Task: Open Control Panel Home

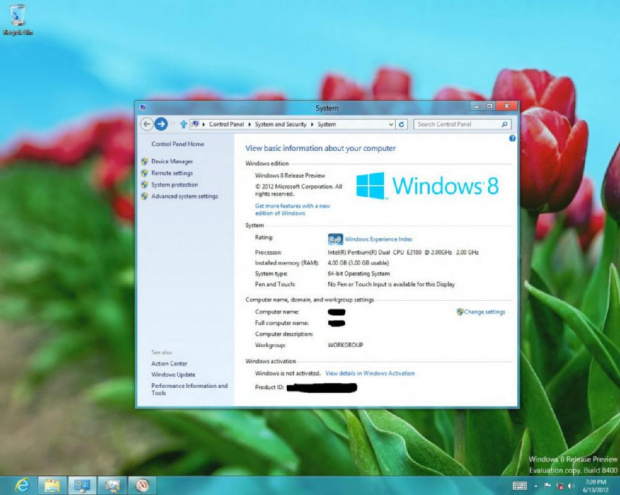Action: coord(178,144)
